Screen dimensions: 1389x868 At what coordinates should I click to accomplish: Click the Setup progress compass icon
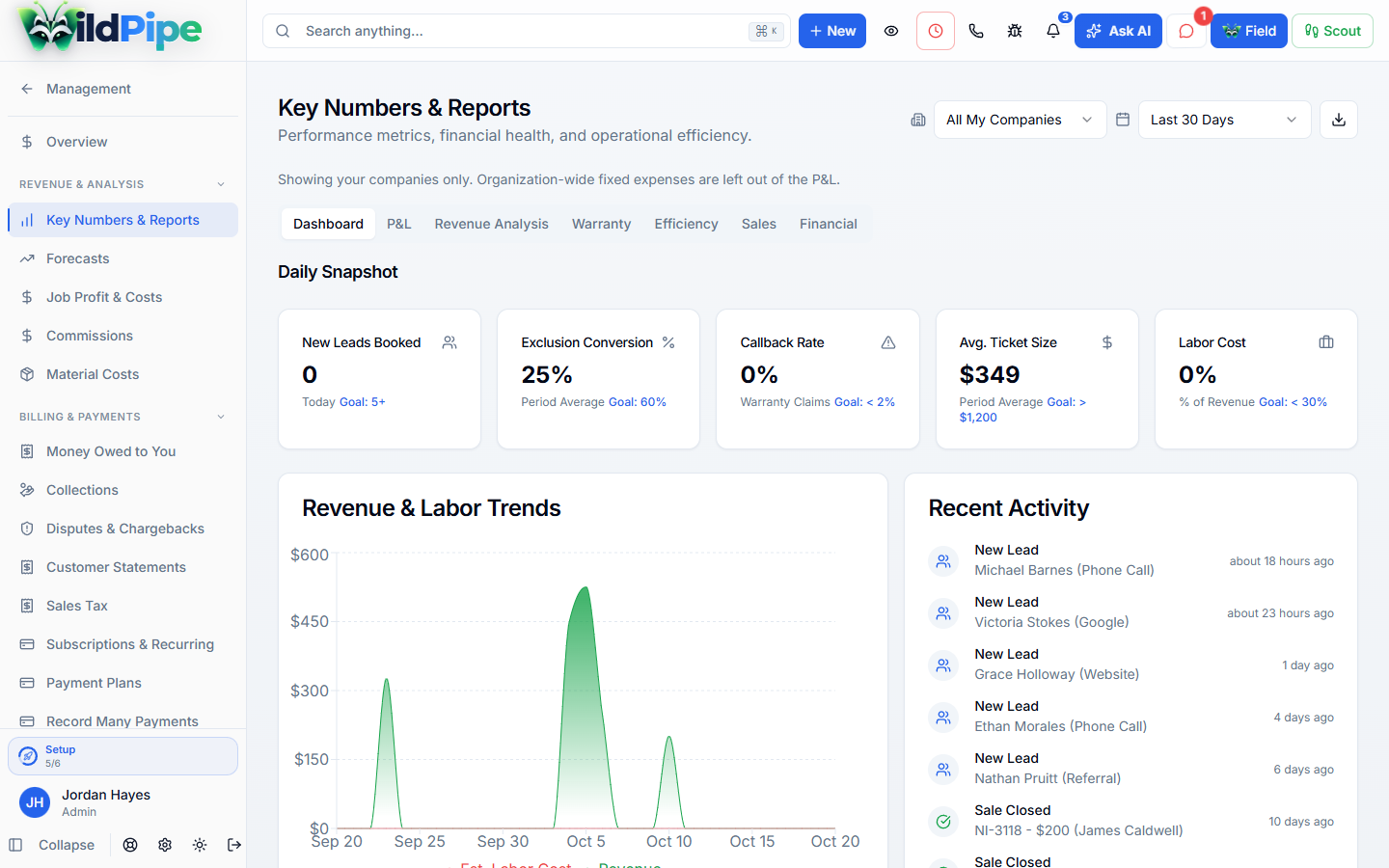click(x=28, y=756)
